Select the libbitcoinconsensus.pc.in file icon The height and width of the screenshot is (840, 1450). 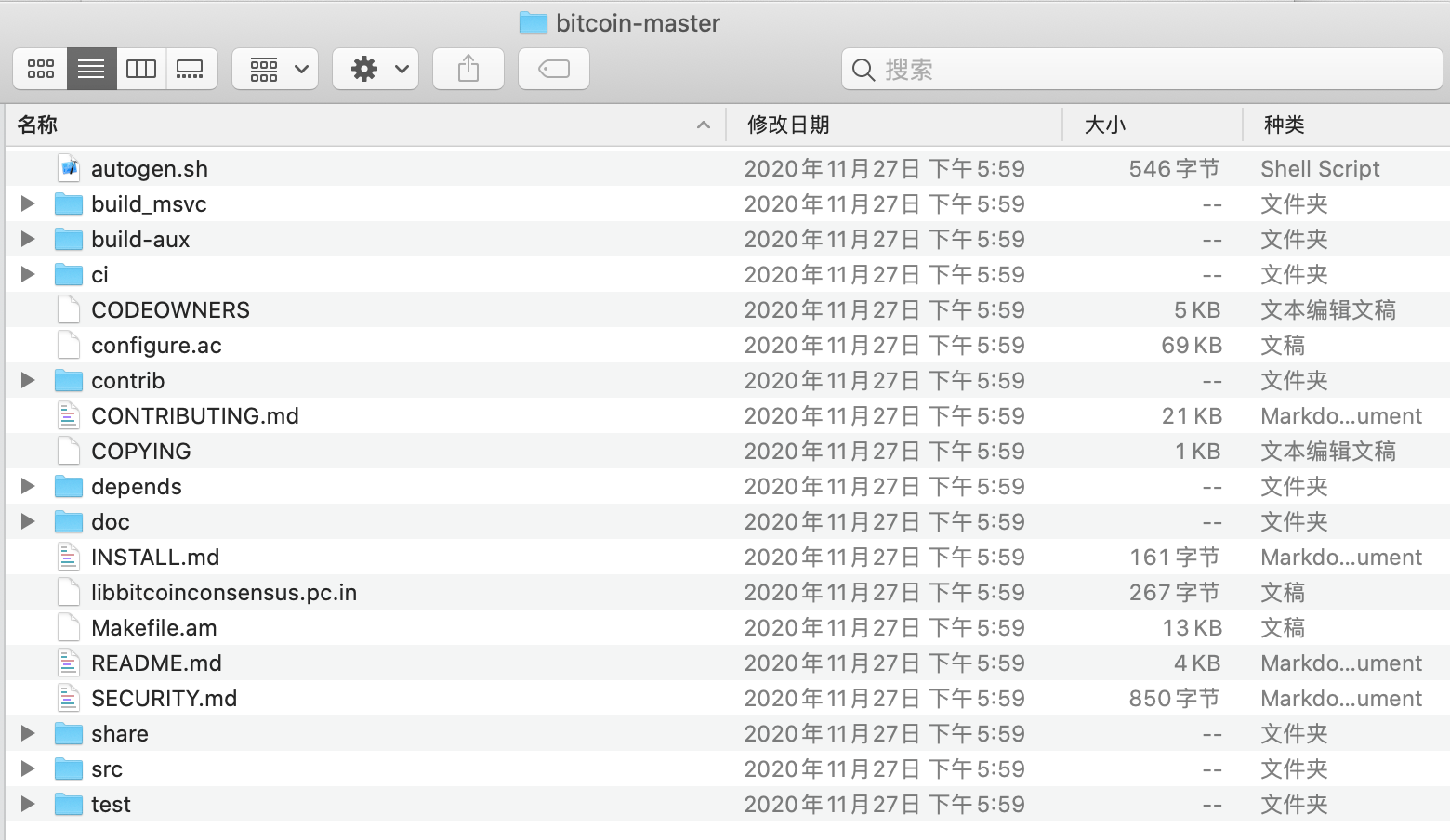(69, 592)
